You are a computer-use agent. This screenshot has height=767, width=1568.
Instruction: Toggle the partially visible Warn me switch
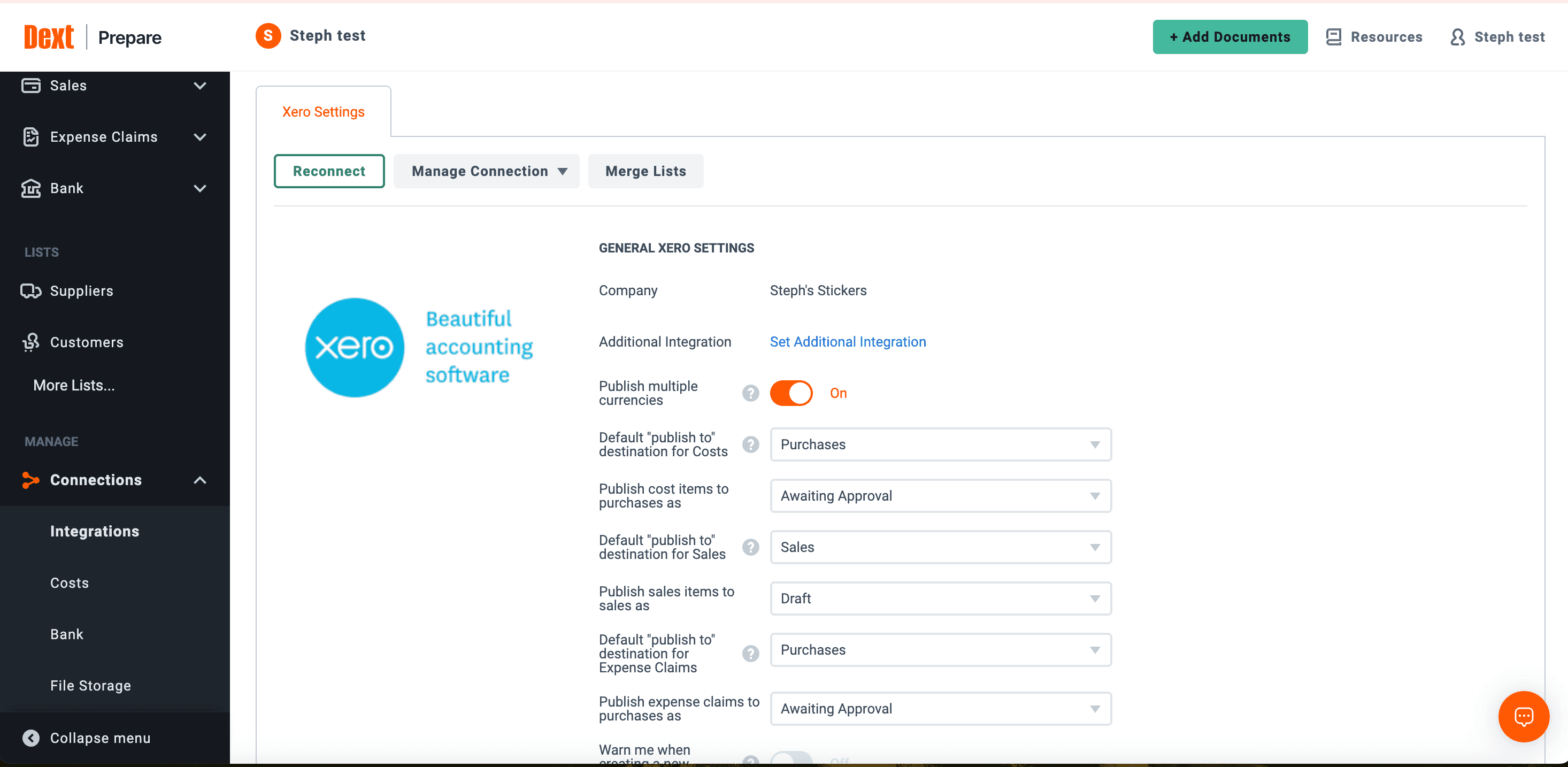coord(791,758)
